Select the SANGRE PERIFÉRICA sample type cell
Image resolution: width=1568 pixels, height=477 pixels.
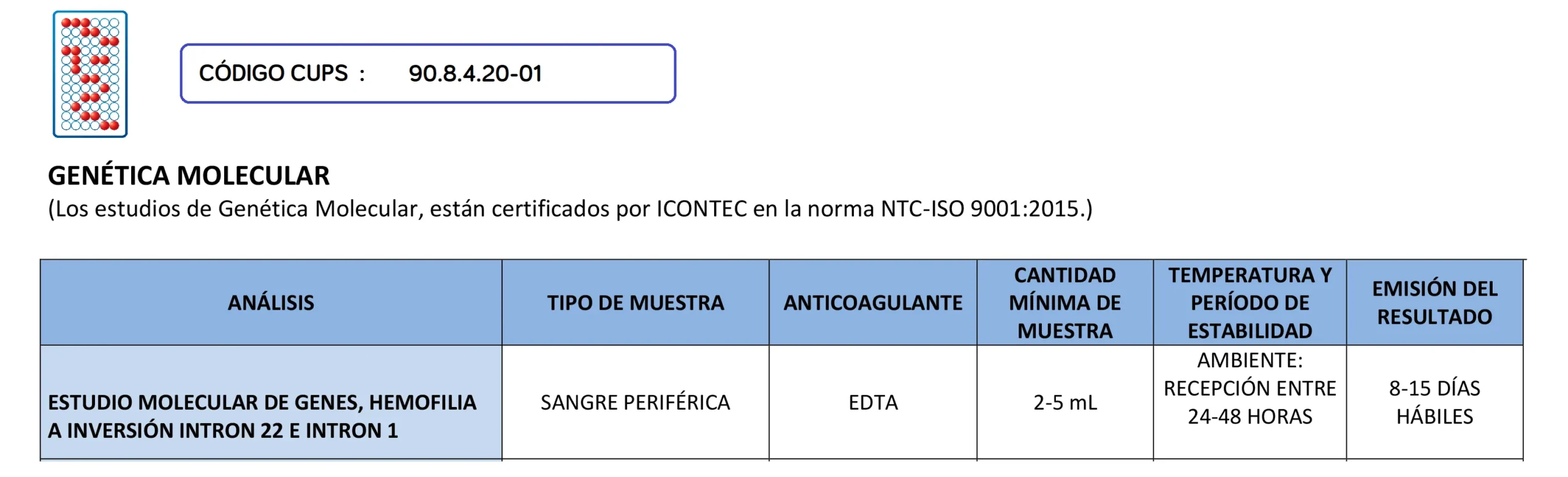(635, 403)
